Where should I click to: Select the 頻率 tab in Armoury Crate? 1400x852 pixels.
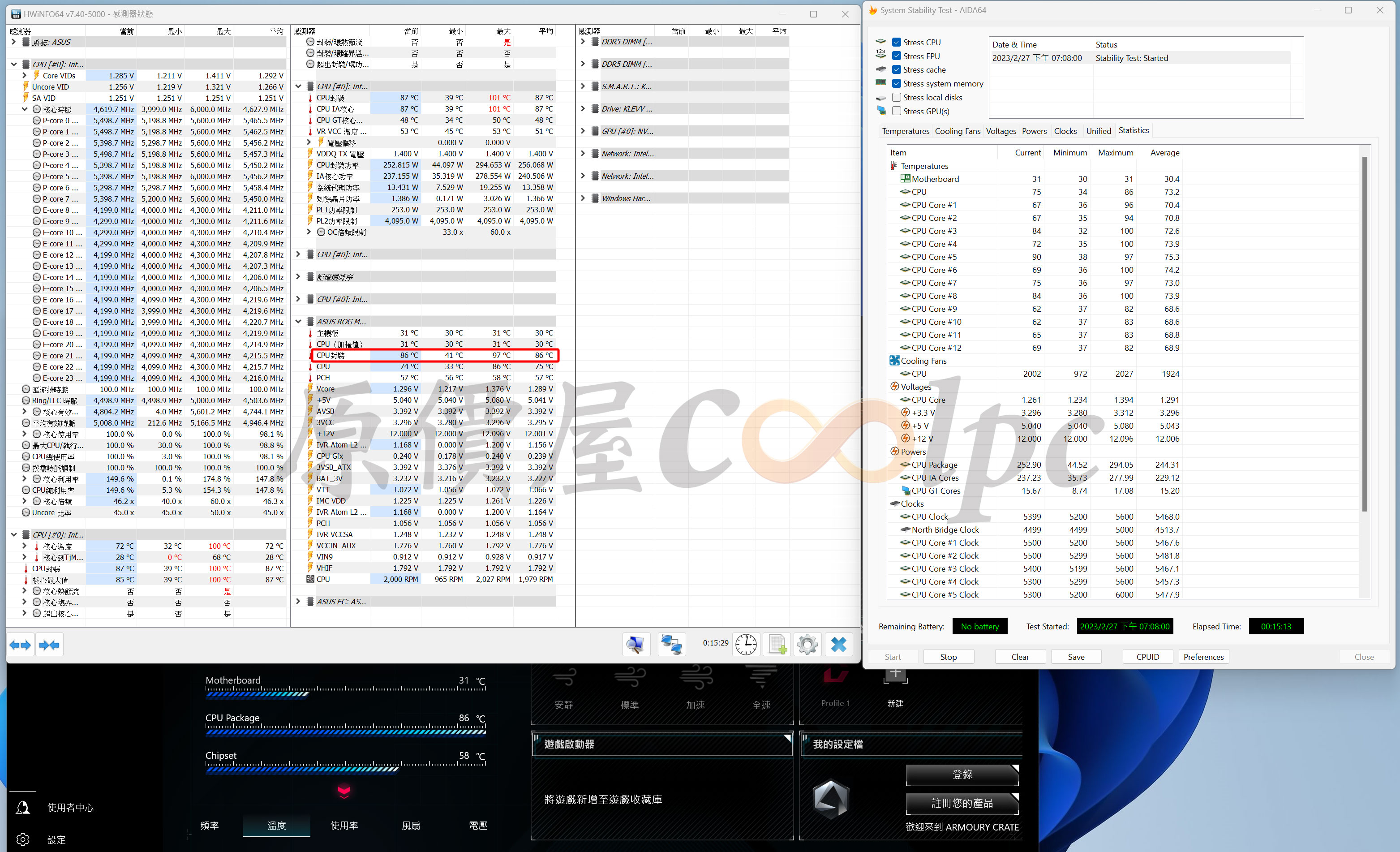click(x=210, y=825)
